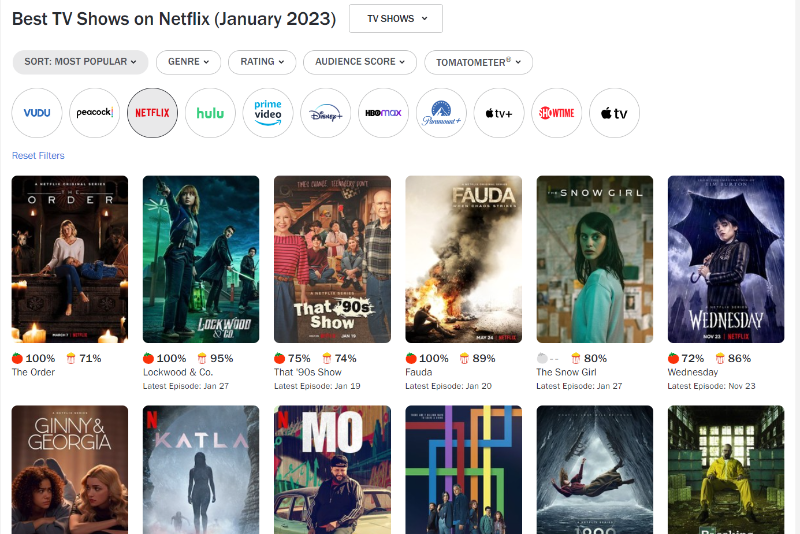Click 'Latest Episode: Jan 19' text
Screen dimensions: 800x534
[317, 386]
